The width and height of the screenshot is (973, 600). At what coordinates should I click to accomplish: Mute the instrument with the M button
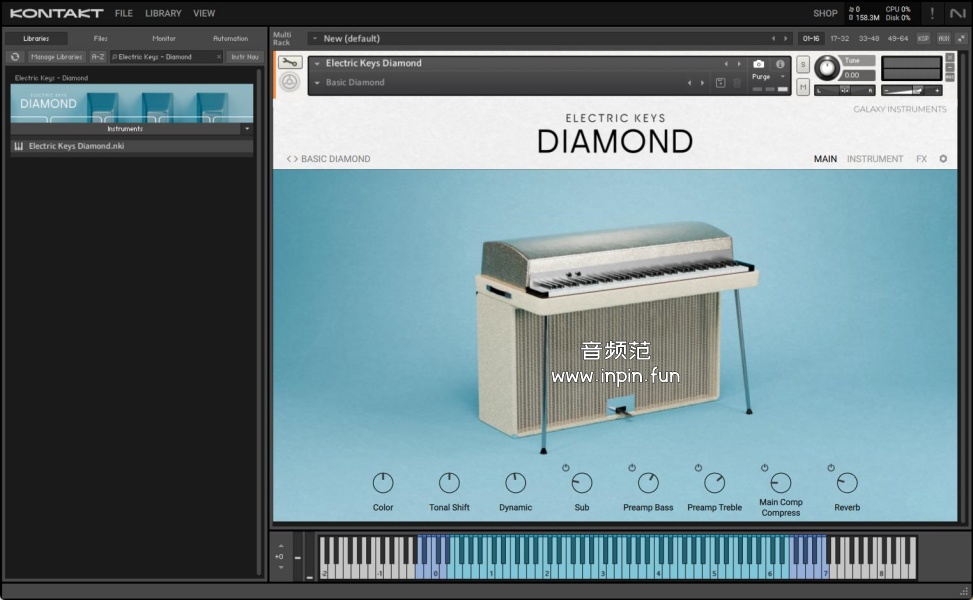pos(803,87)
